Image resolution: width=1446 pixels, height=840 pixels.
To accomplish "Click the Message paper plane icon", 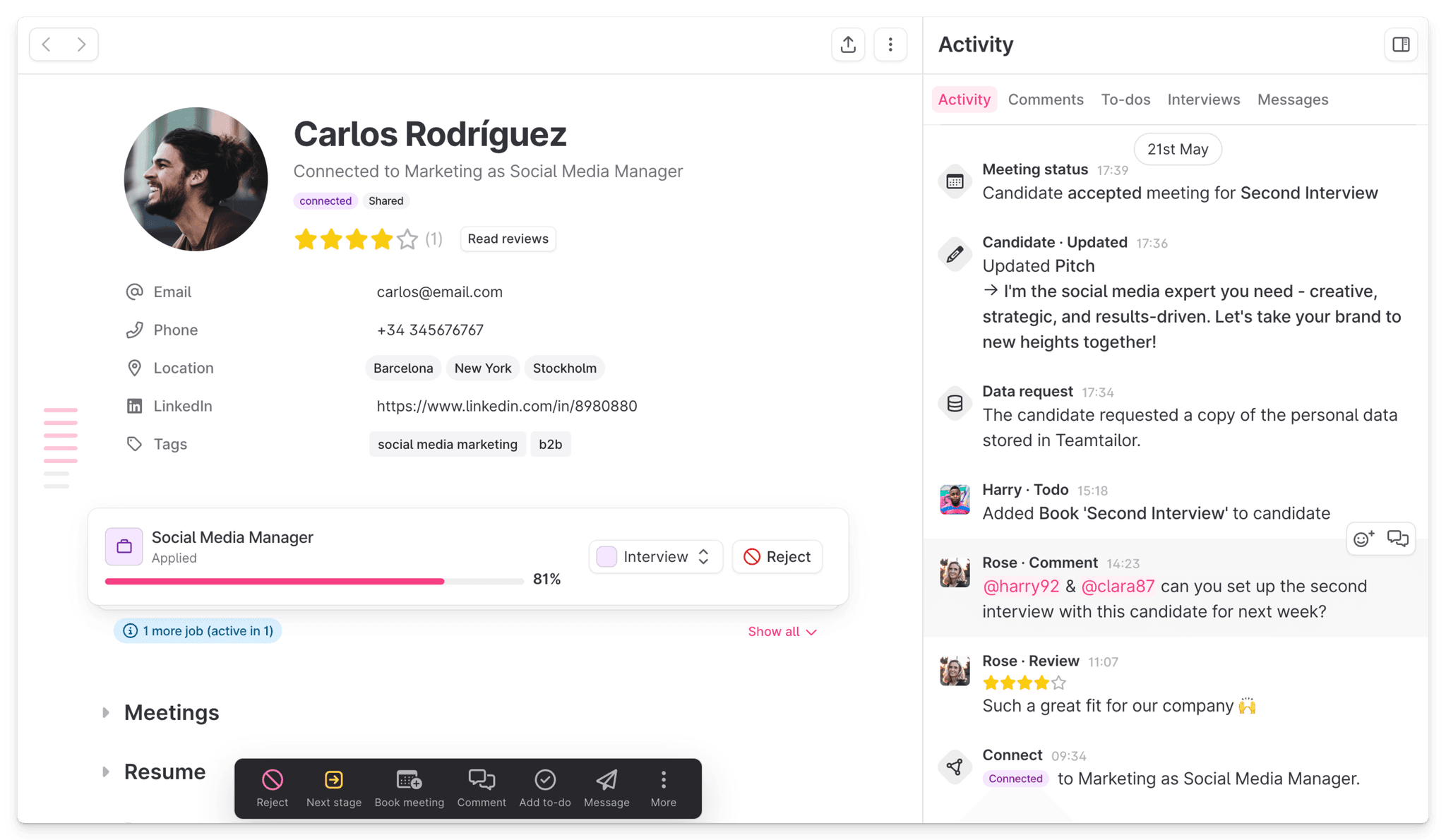I will (607, 780).
